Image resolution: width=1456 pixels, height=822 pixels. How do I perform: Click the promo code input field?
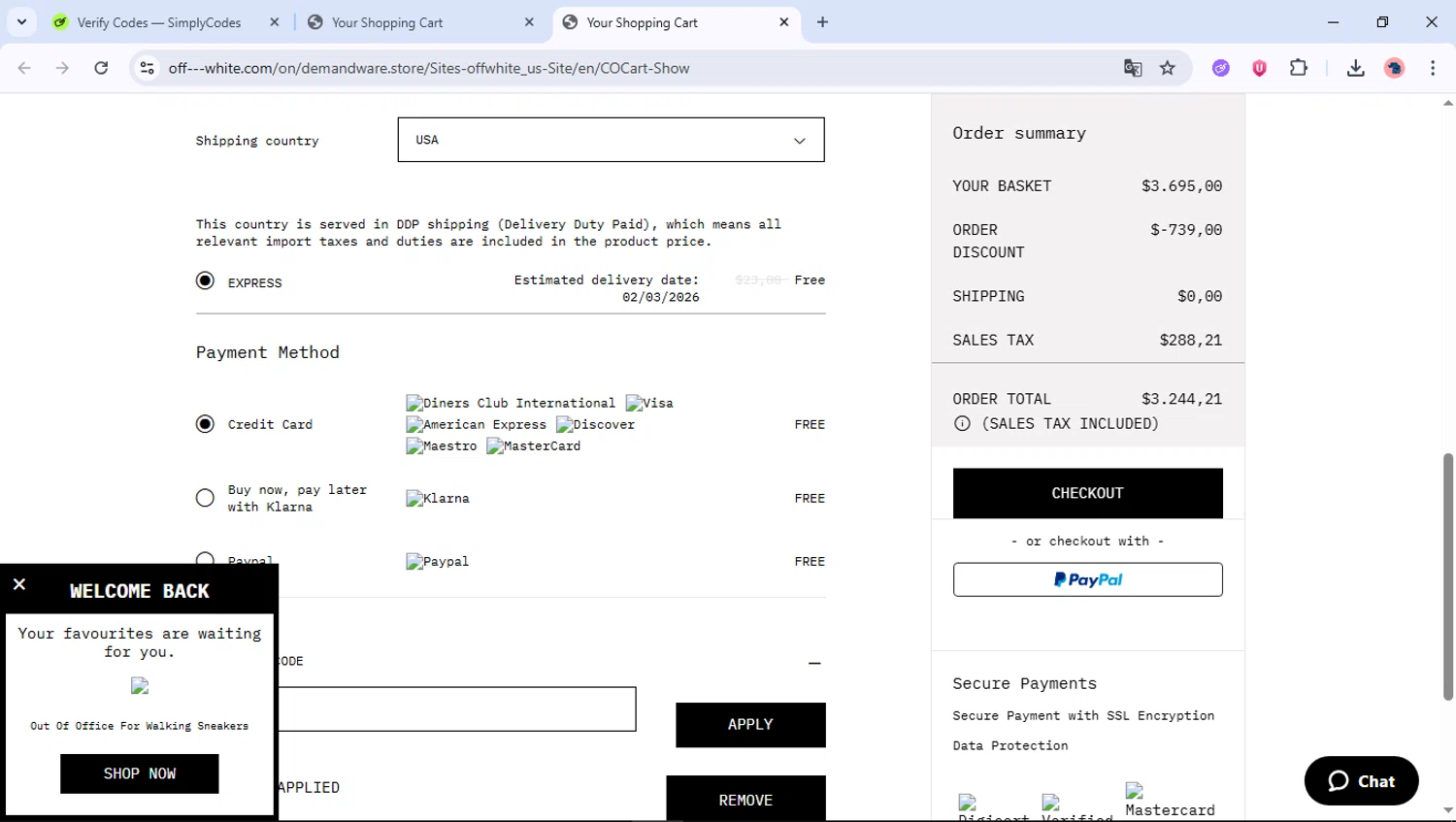tap(456, 708)
